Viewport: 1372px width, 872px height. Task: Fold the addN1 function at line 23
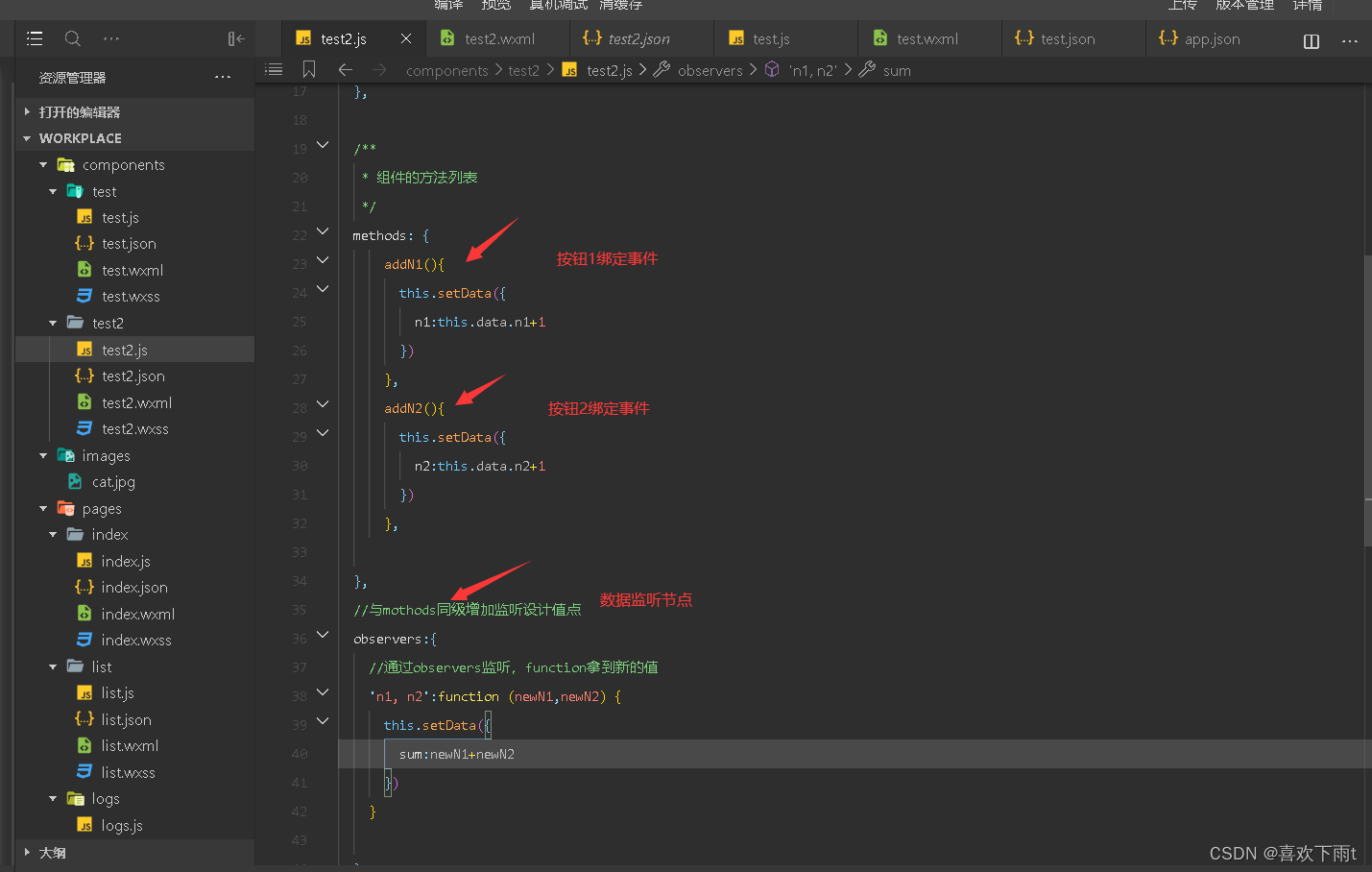coord(323,260)
